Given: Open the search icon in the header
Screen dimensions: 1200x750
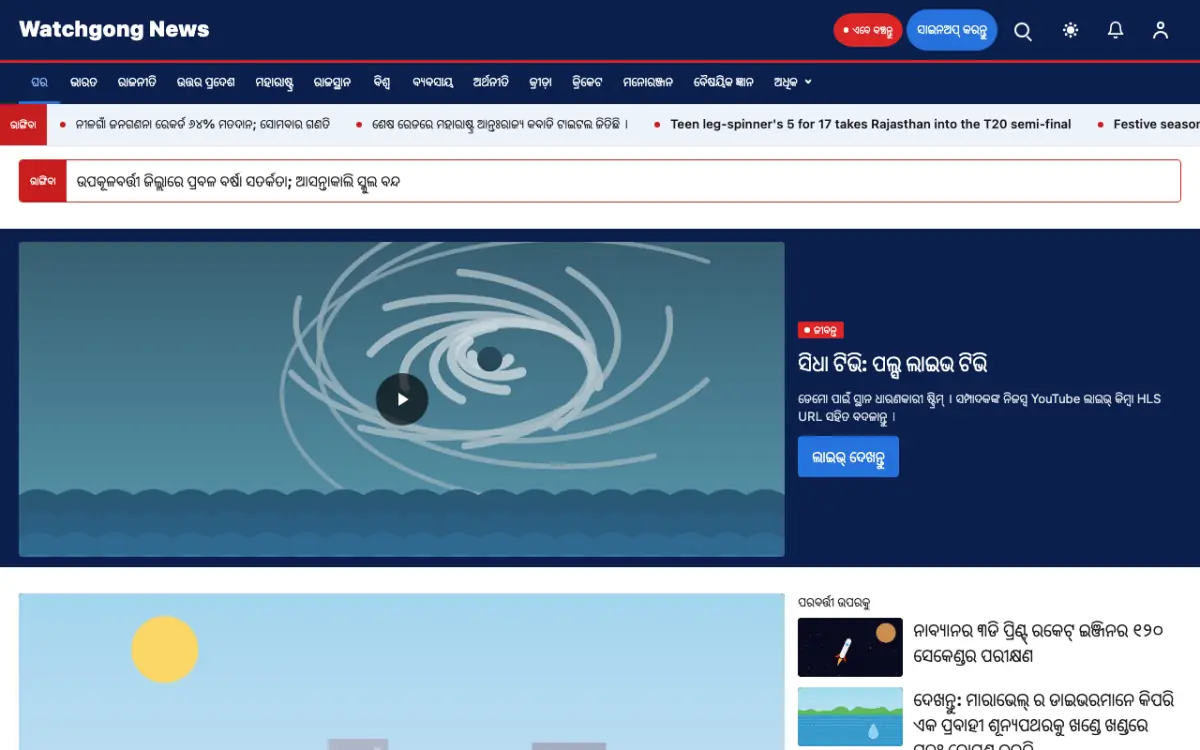Looking at the screenshot, I should coord(1023,31).
